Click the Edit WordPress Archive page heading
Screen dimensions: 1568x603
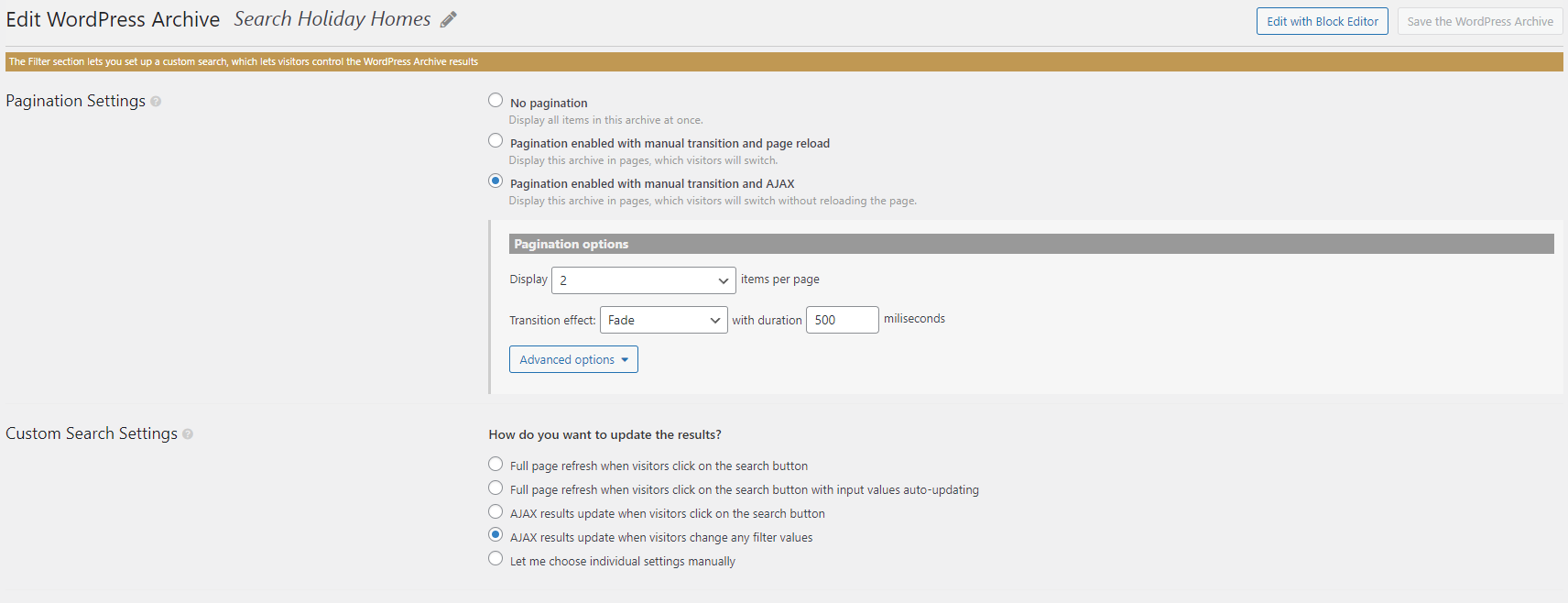click(113, 19)
